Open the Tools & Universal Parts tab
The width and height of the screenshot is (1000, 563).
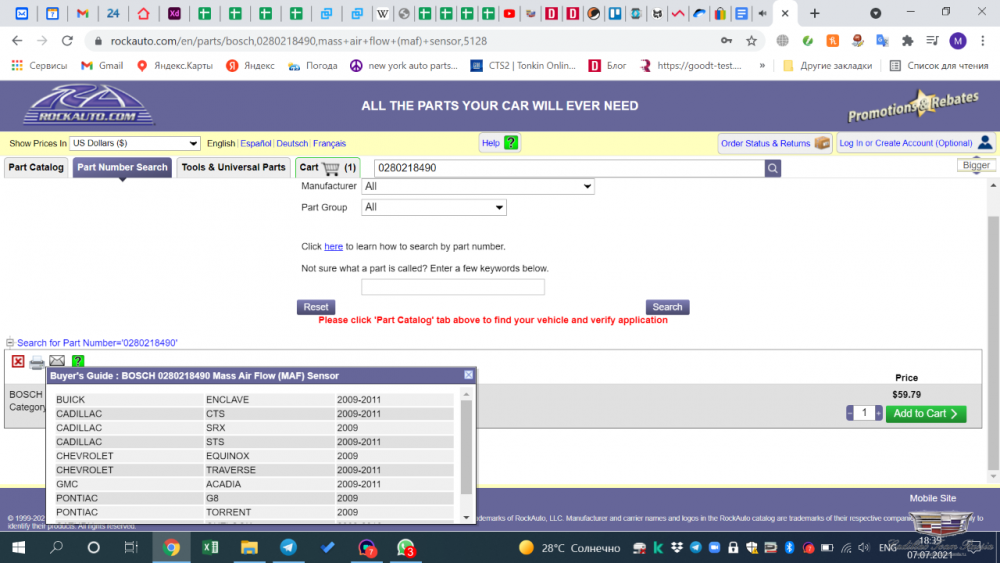click(233, 168)
